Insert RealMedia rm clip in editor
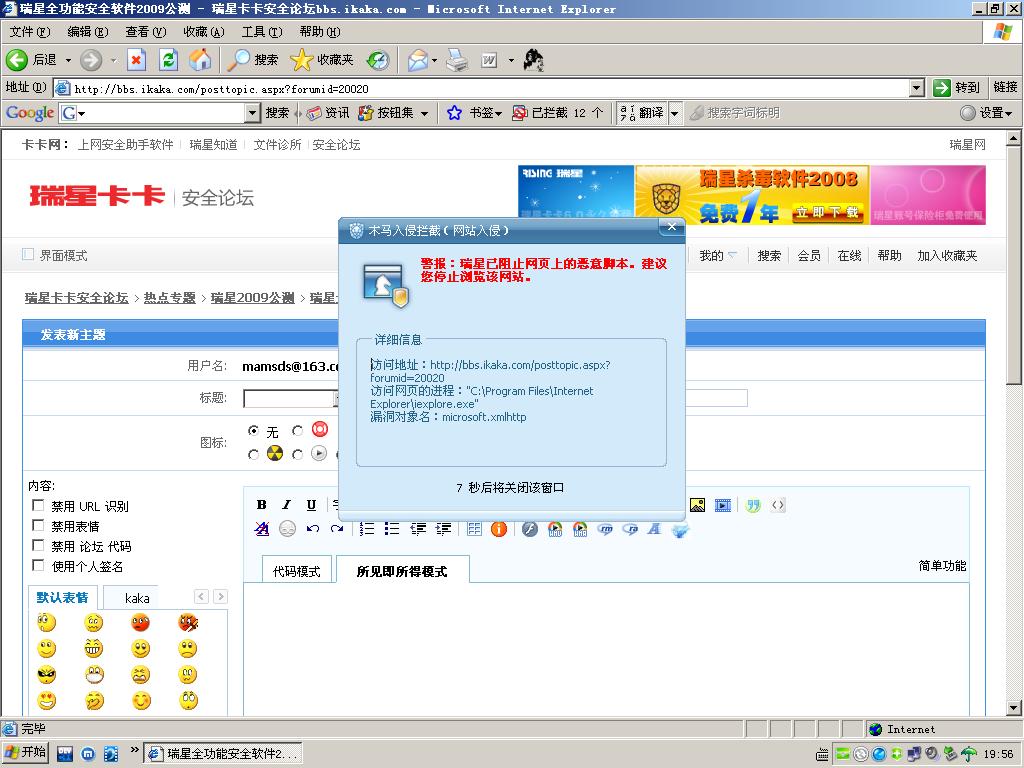The image size is (1024, 768). coord(605,529)
